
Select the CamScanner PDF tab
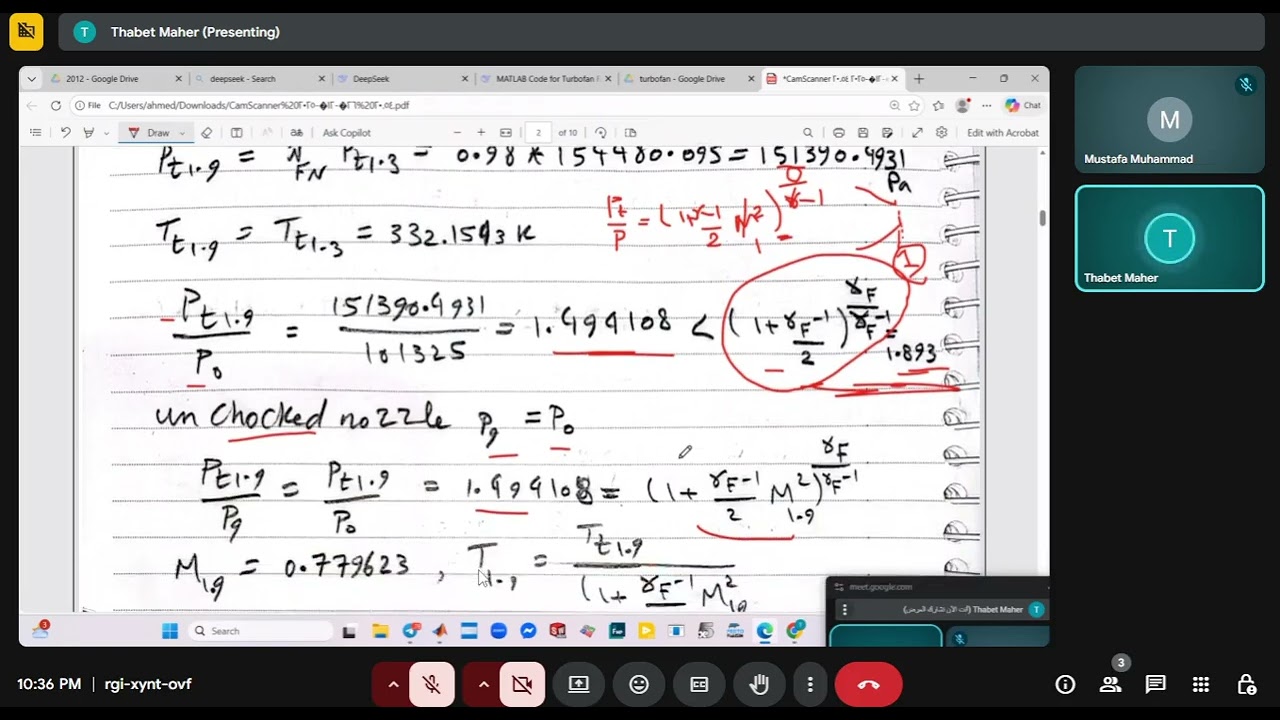click(x=831, y=79)
